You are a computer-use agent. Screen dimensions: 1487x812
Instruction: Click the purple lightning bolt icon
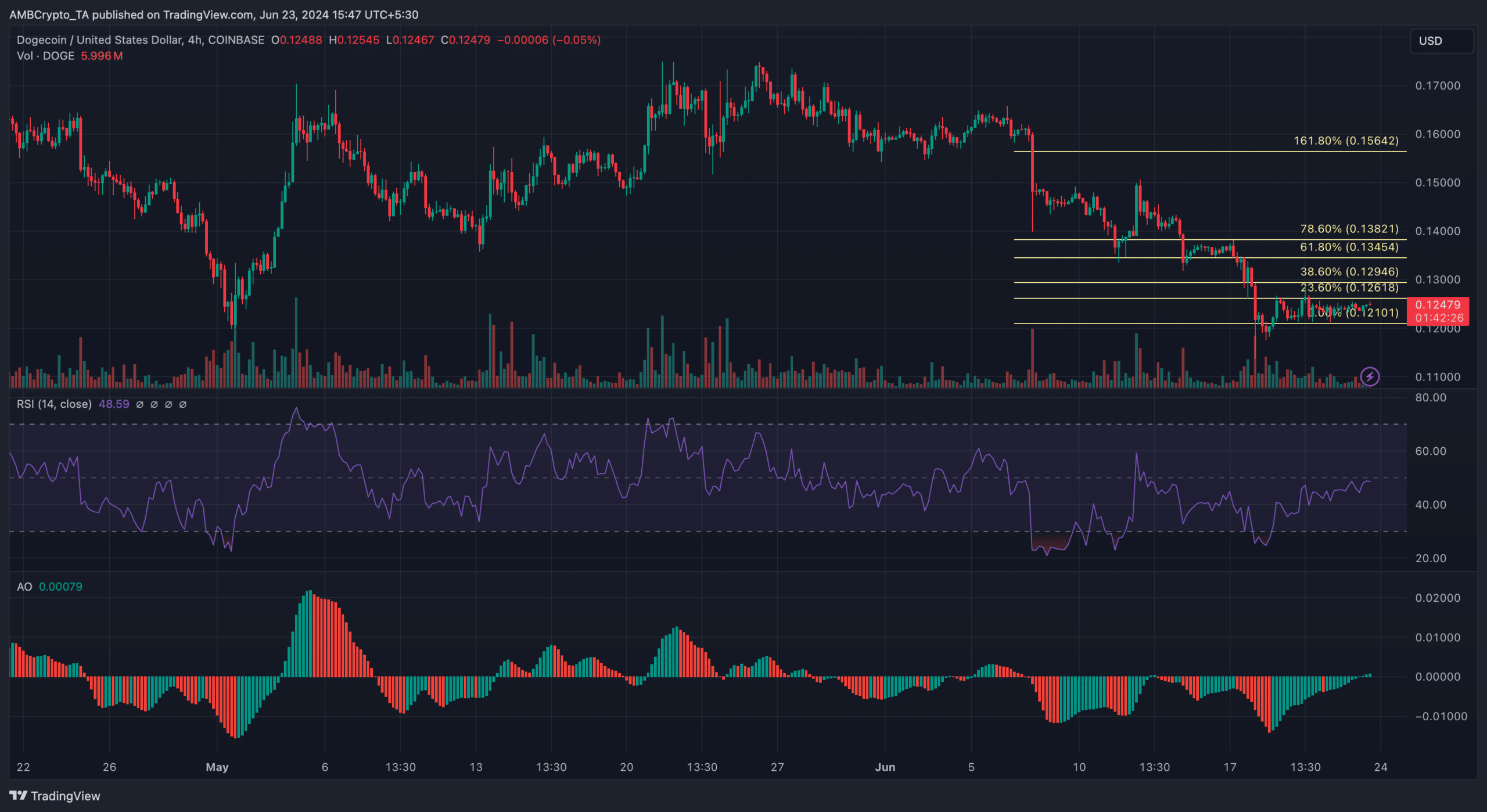click(1370, 376)
